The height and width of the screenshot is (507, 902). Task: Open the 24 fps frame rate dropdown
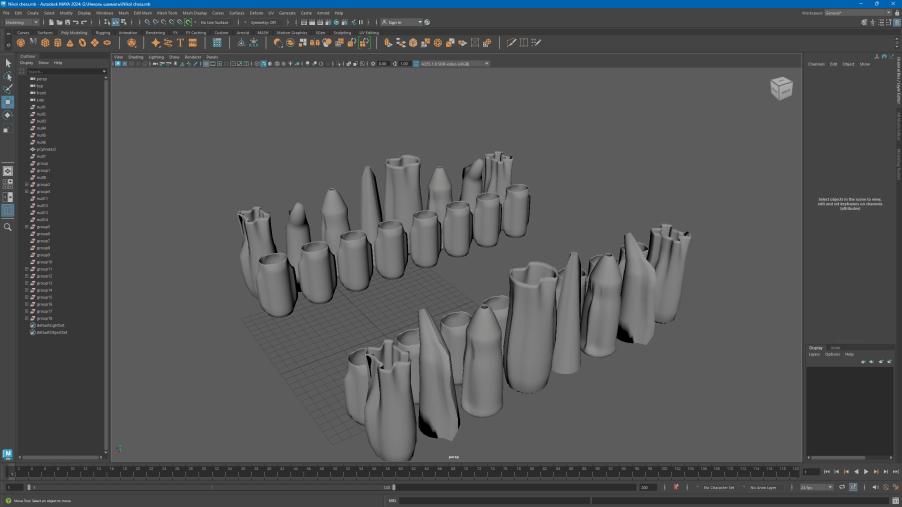point(816,487)
